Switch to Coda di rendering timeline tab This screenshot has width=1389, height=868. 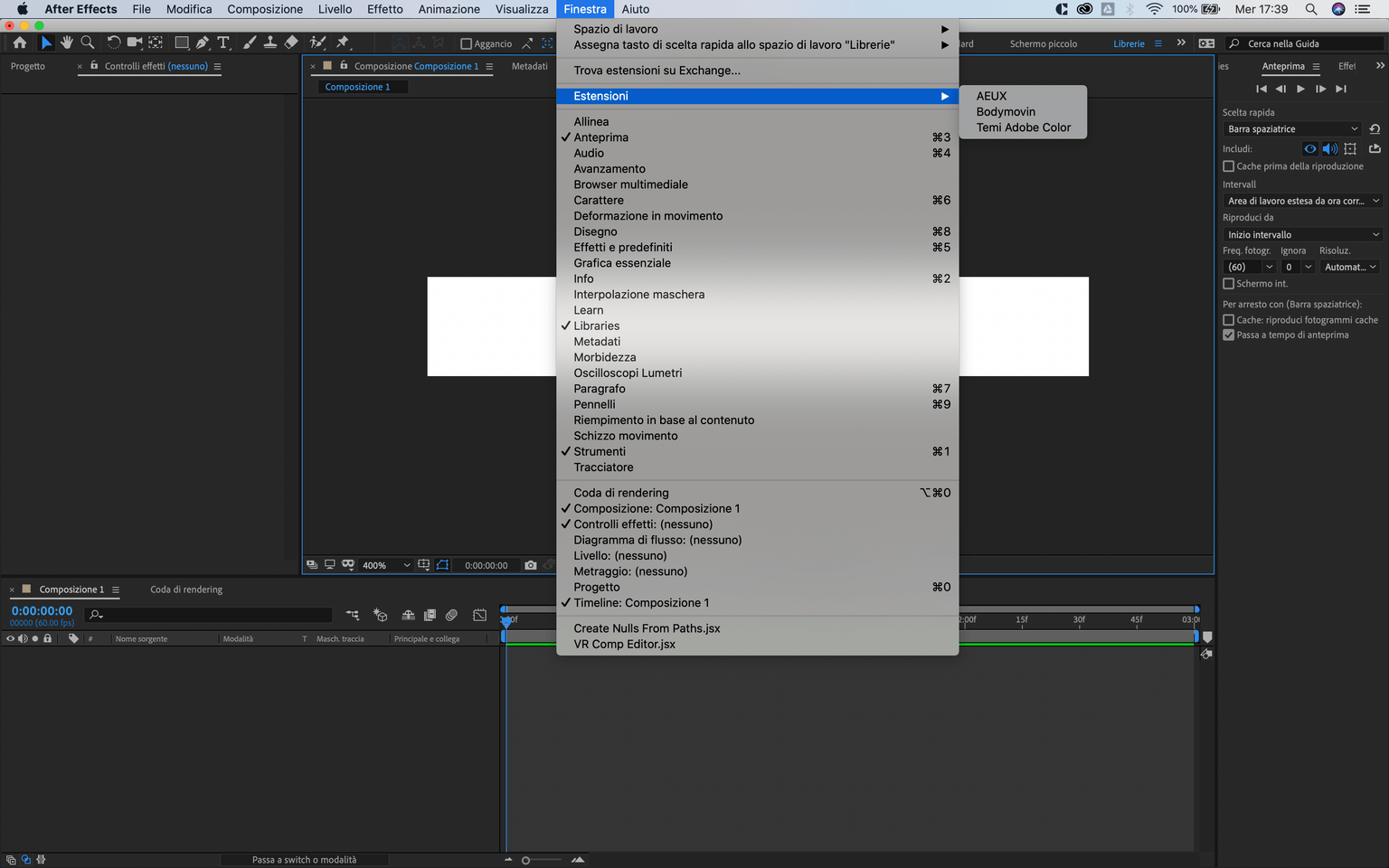click(x=186, y=590)
